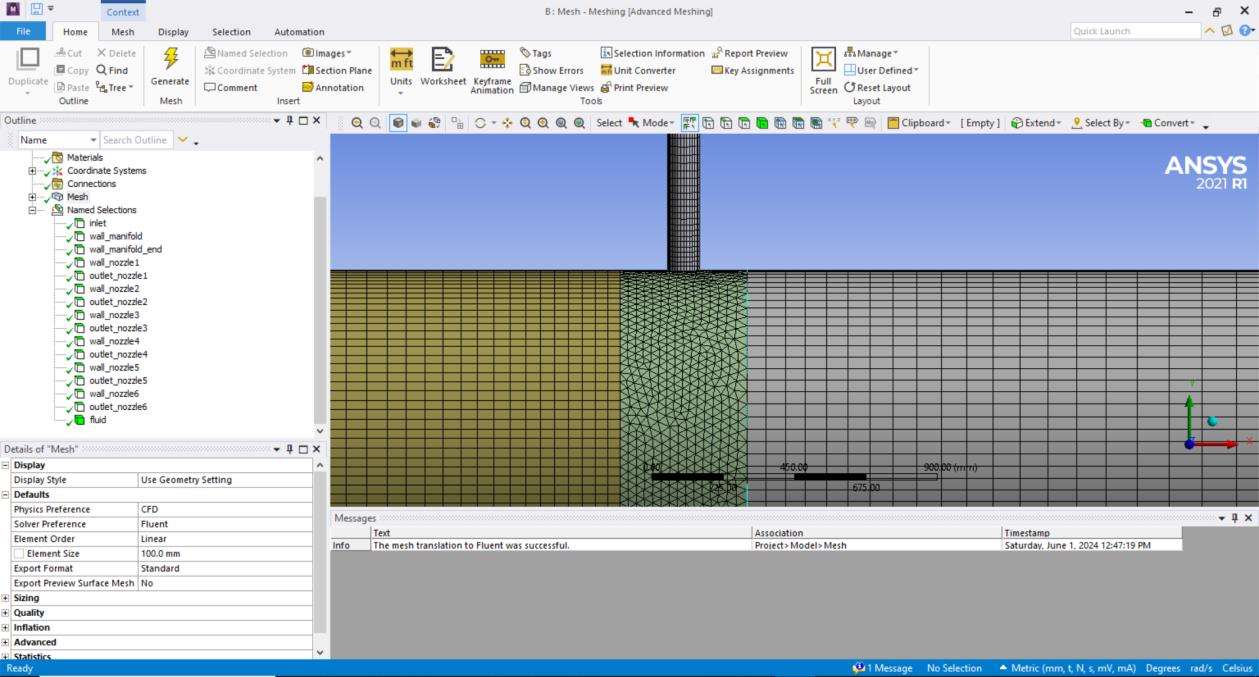Toggle auto-hide pin on Outline panel
This screenshot has height=677, width=1259.
point(290,120)
